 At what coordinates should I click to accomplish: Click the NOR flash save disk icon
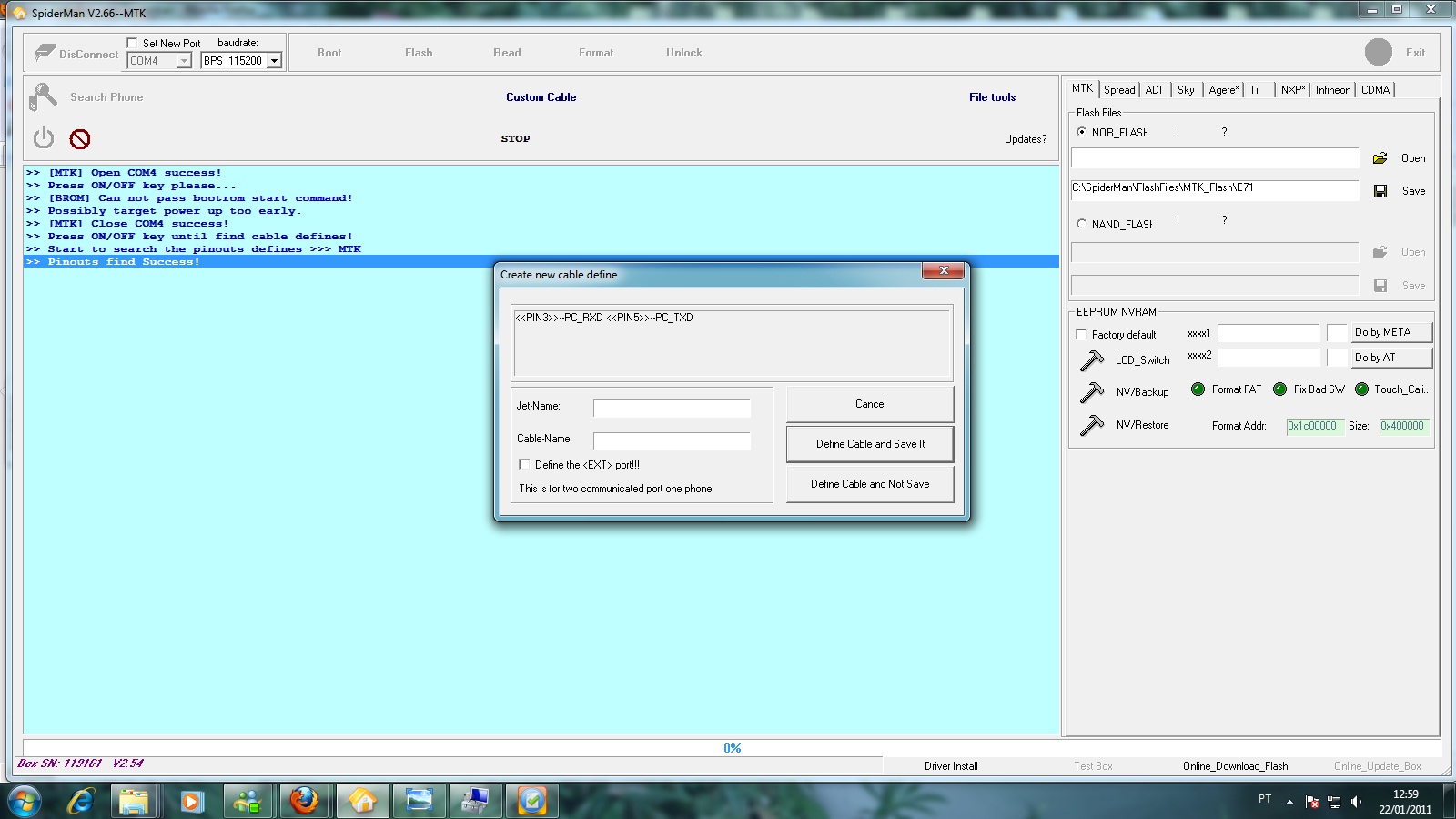coord(1380,191)
